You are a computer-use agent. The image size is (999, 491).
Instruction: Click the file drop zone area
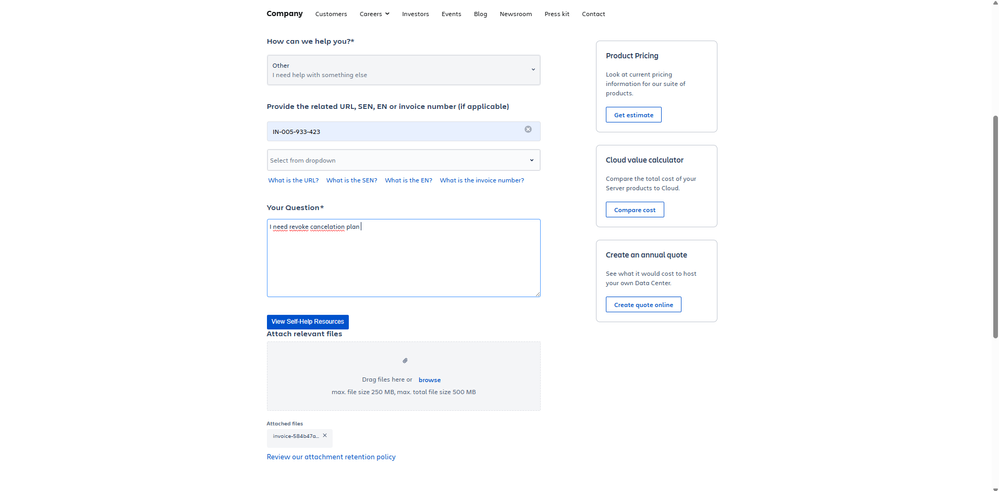[403, 376]
